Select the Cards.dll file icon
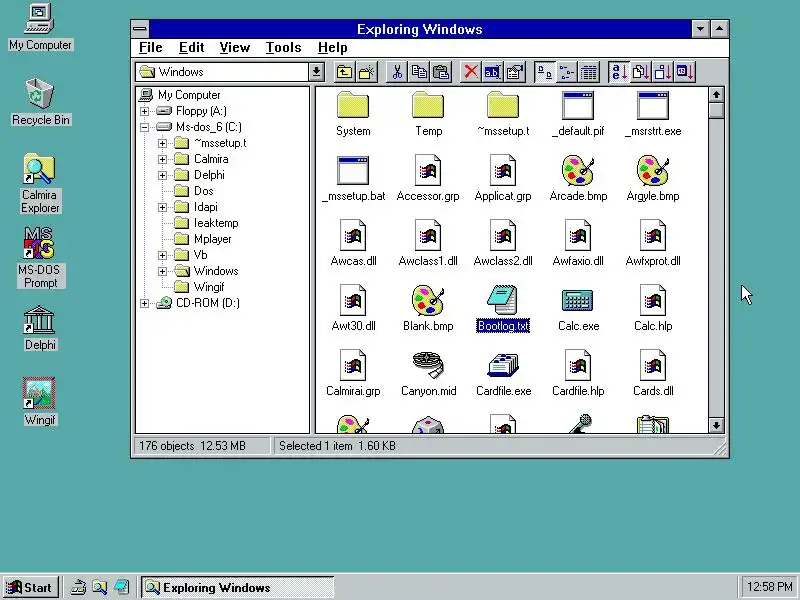 [x=653, y=365]
